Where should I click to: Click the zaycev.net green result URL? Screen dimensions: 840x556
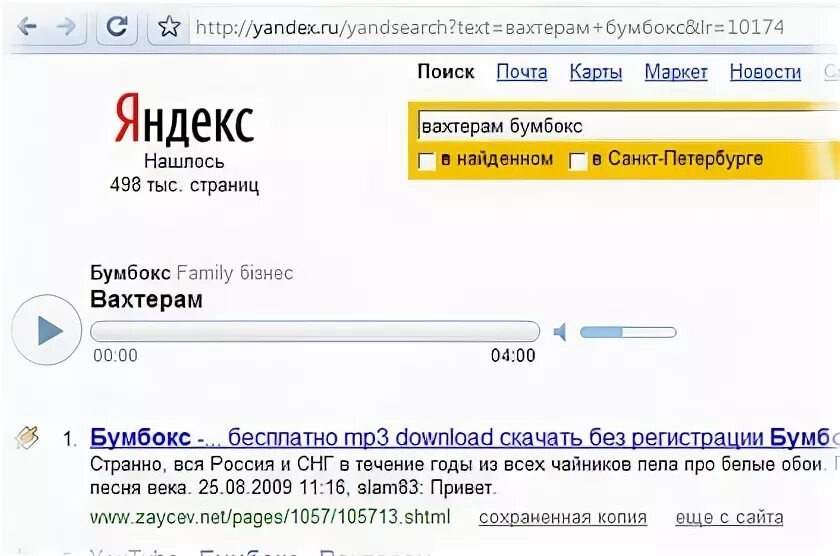270,517
